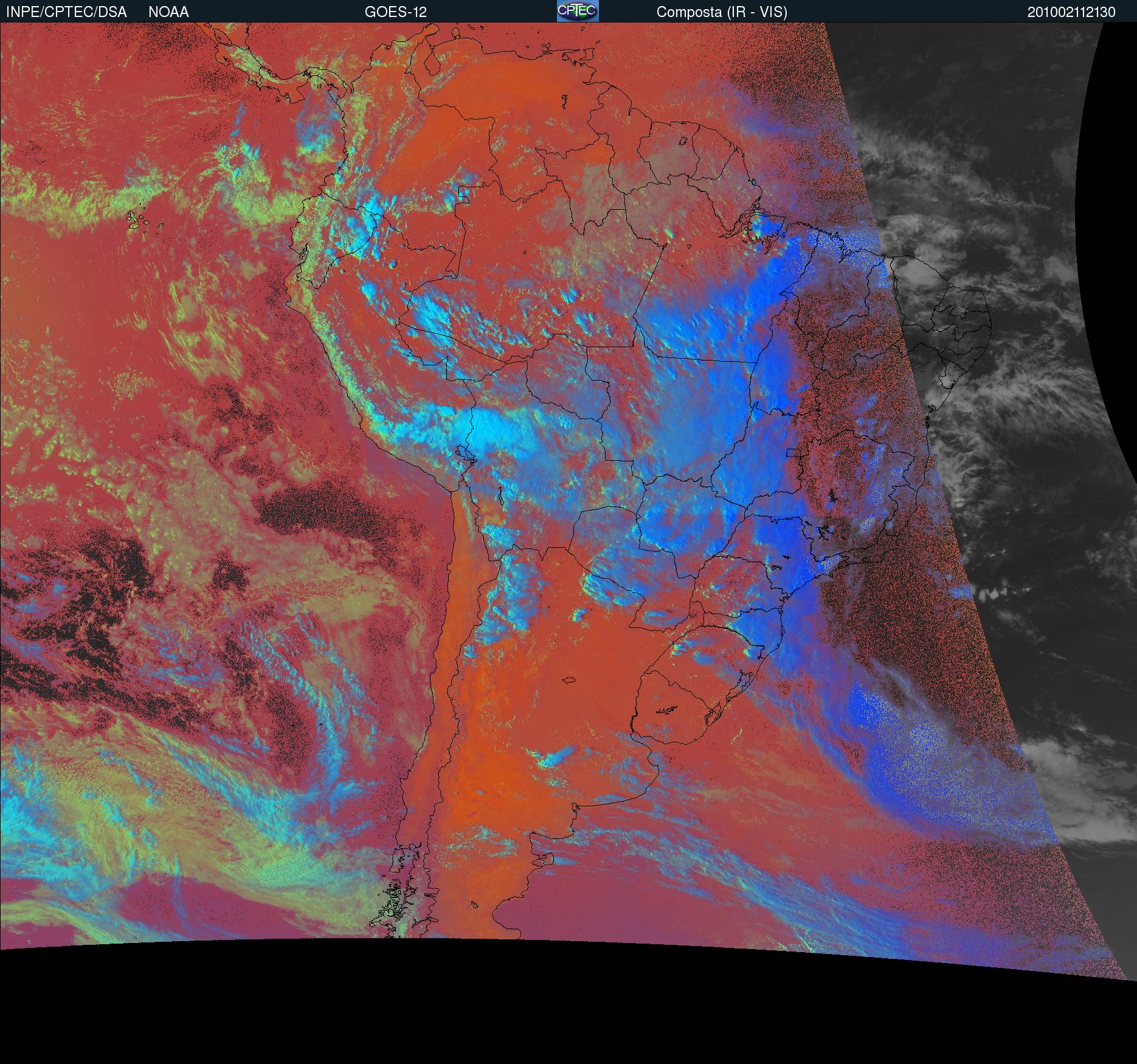Select the GOES-12 satellite label
1137x1064 pixels.
[x=395, y=12]
